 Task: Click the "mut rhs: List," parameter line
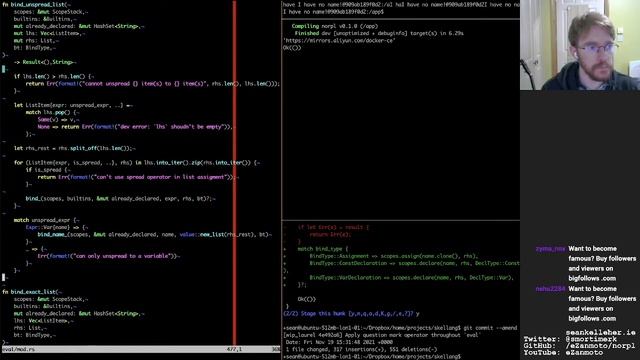(x=36, y=40)
